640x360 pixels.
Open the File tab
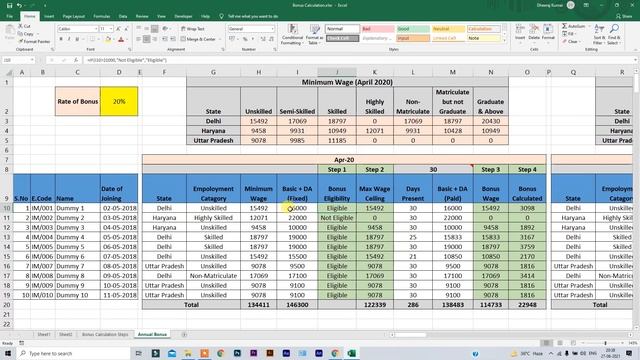click(9, 16)
